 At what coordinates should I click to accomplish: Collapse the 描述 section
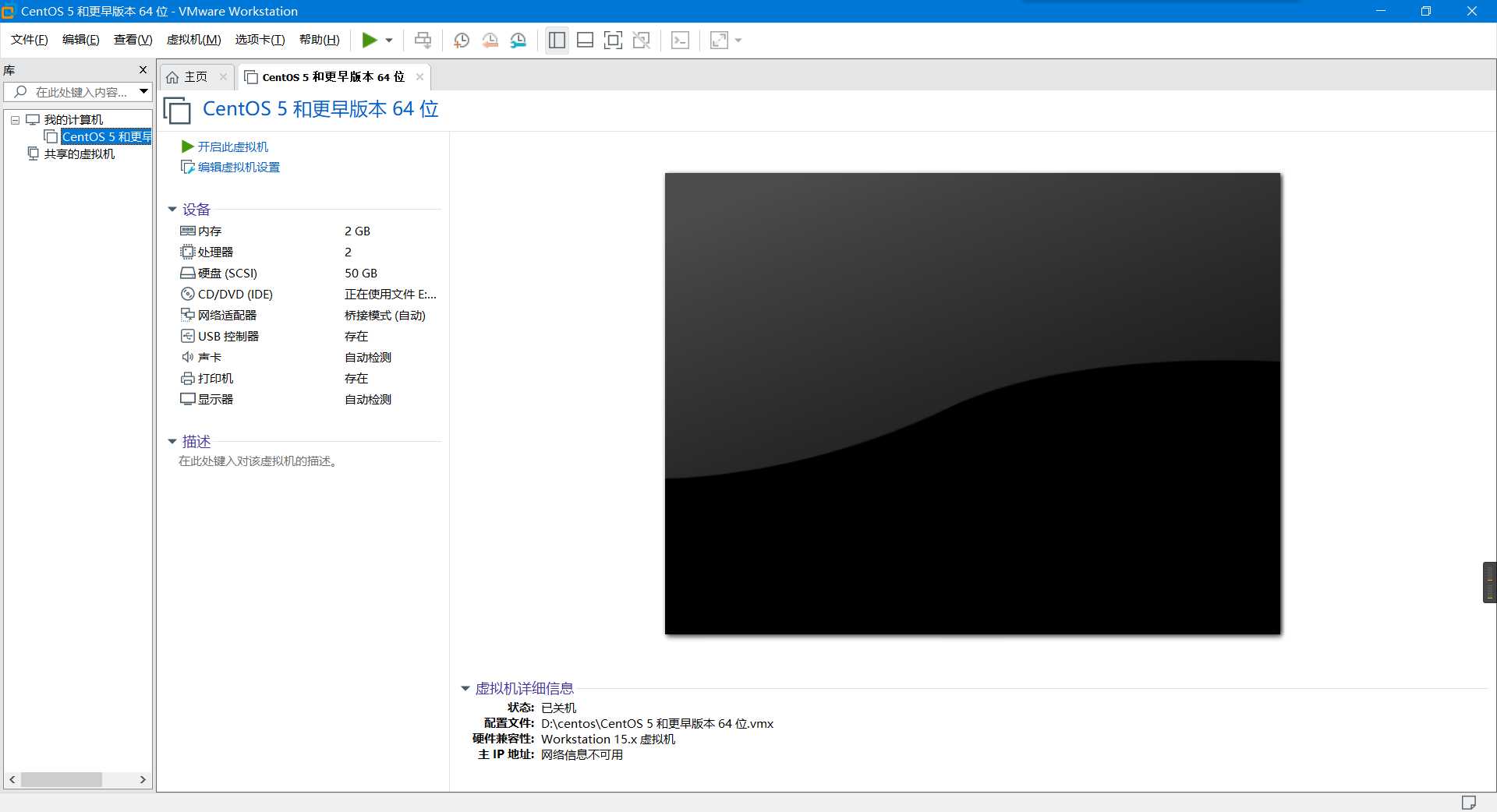pyautogui.click(x=172, y=442)
